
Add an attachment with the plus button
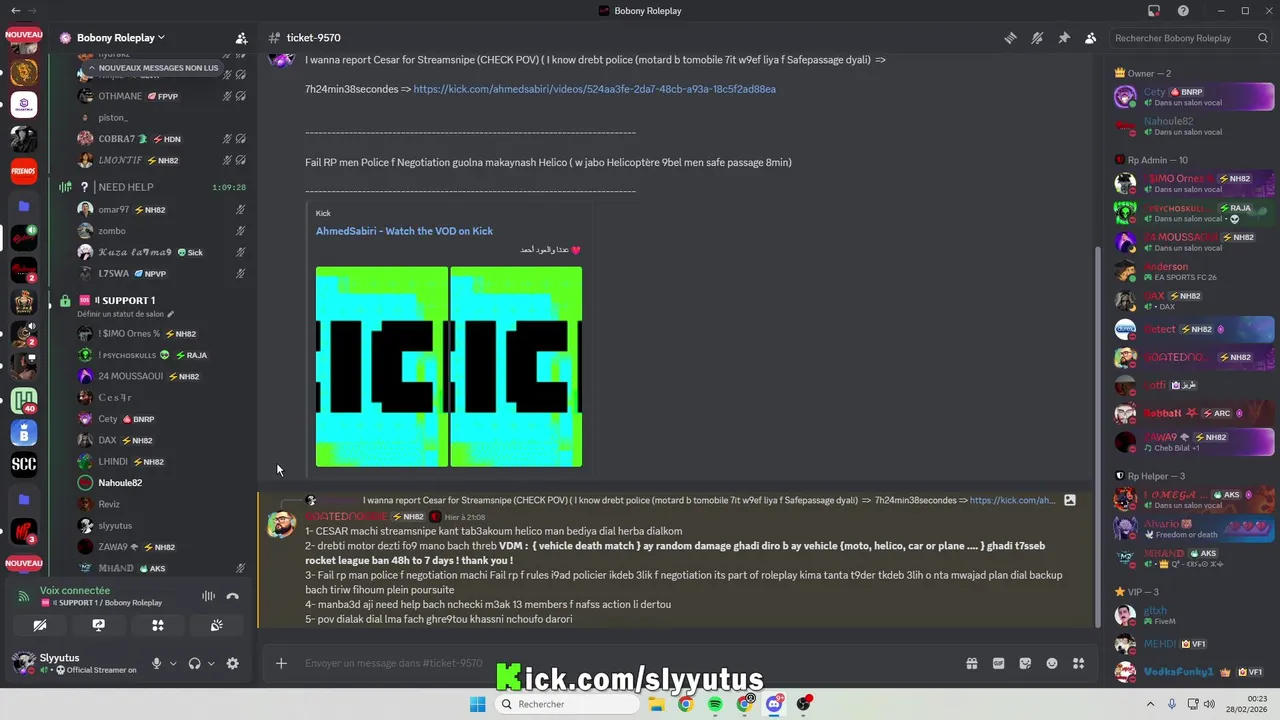click(281, 663)
